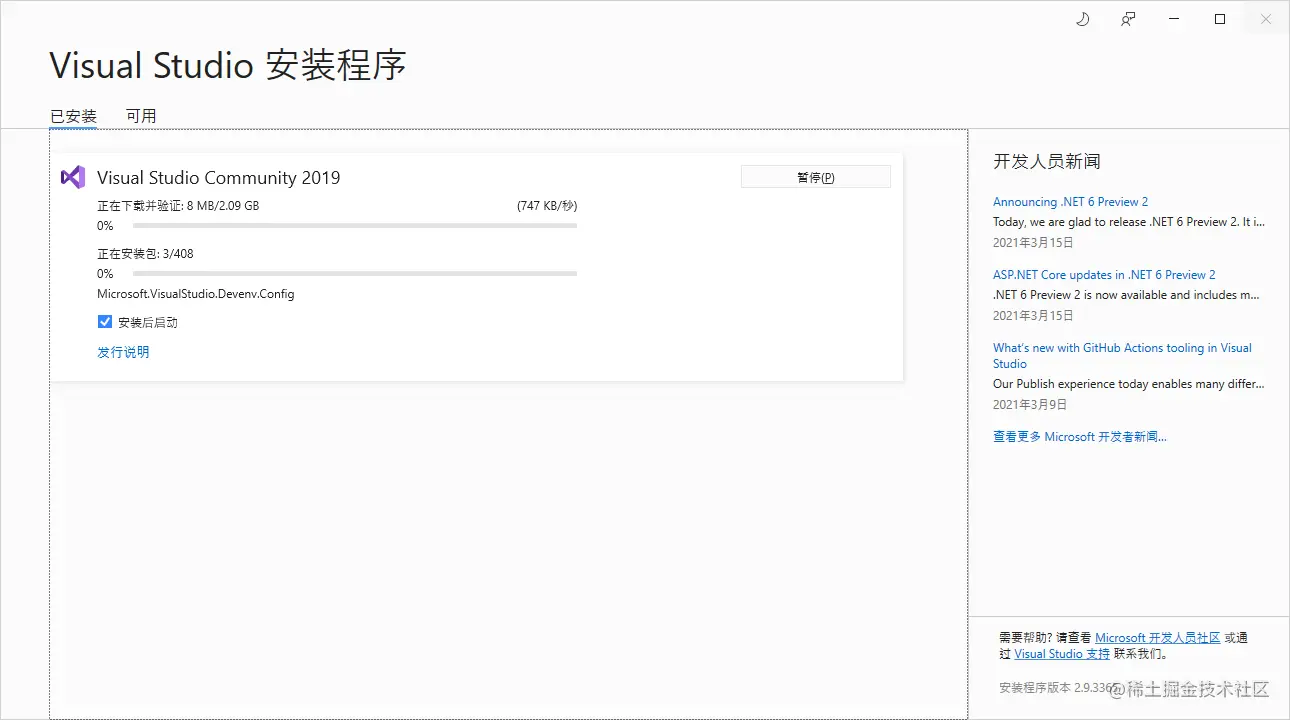Click the package install progress bar
The image size is (1290, 720).
(355, 274)
